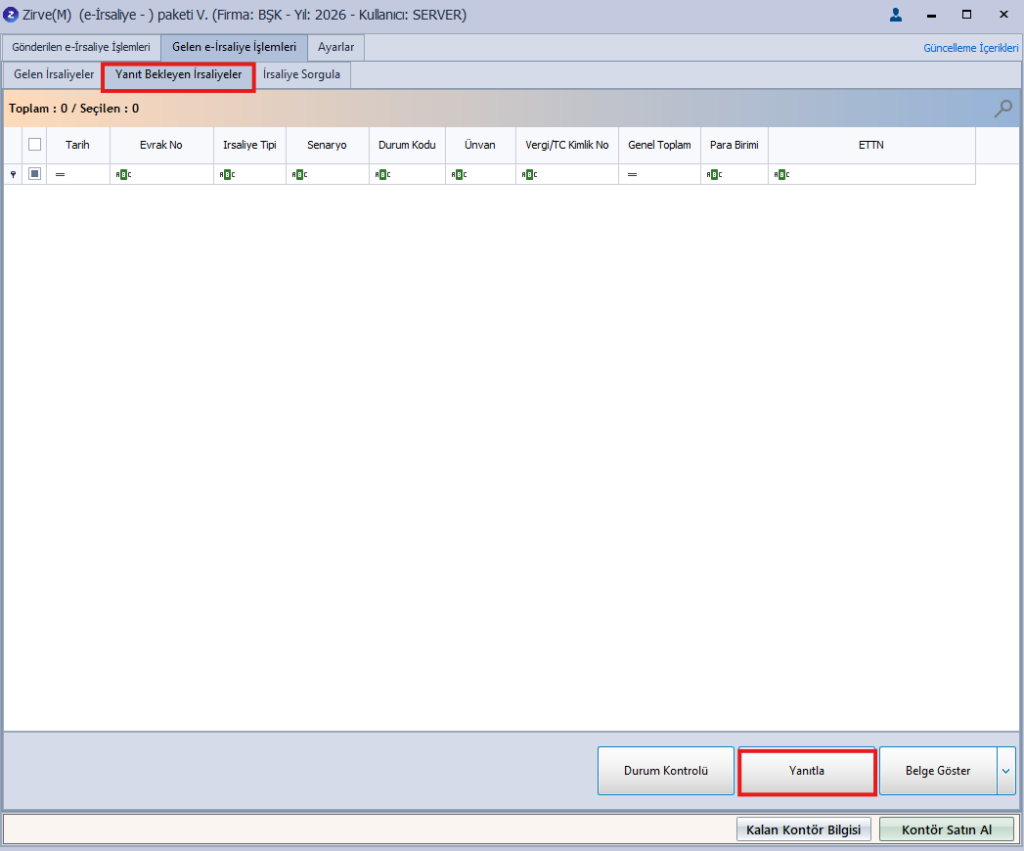Click the Vergi/TC Kimlik No column header
The height and width of the screenshot is (851, 1024).
(567, 145)
